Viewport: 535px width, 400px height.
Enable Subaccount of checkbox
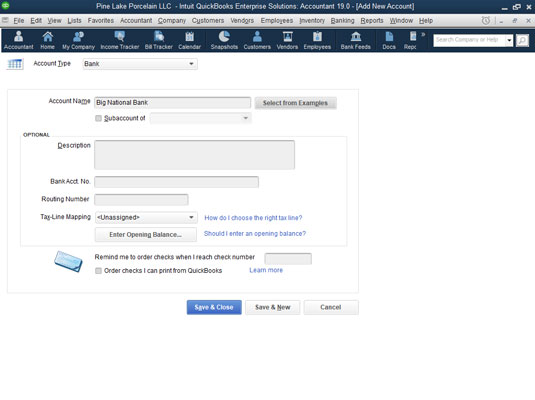tap(98, 118)
